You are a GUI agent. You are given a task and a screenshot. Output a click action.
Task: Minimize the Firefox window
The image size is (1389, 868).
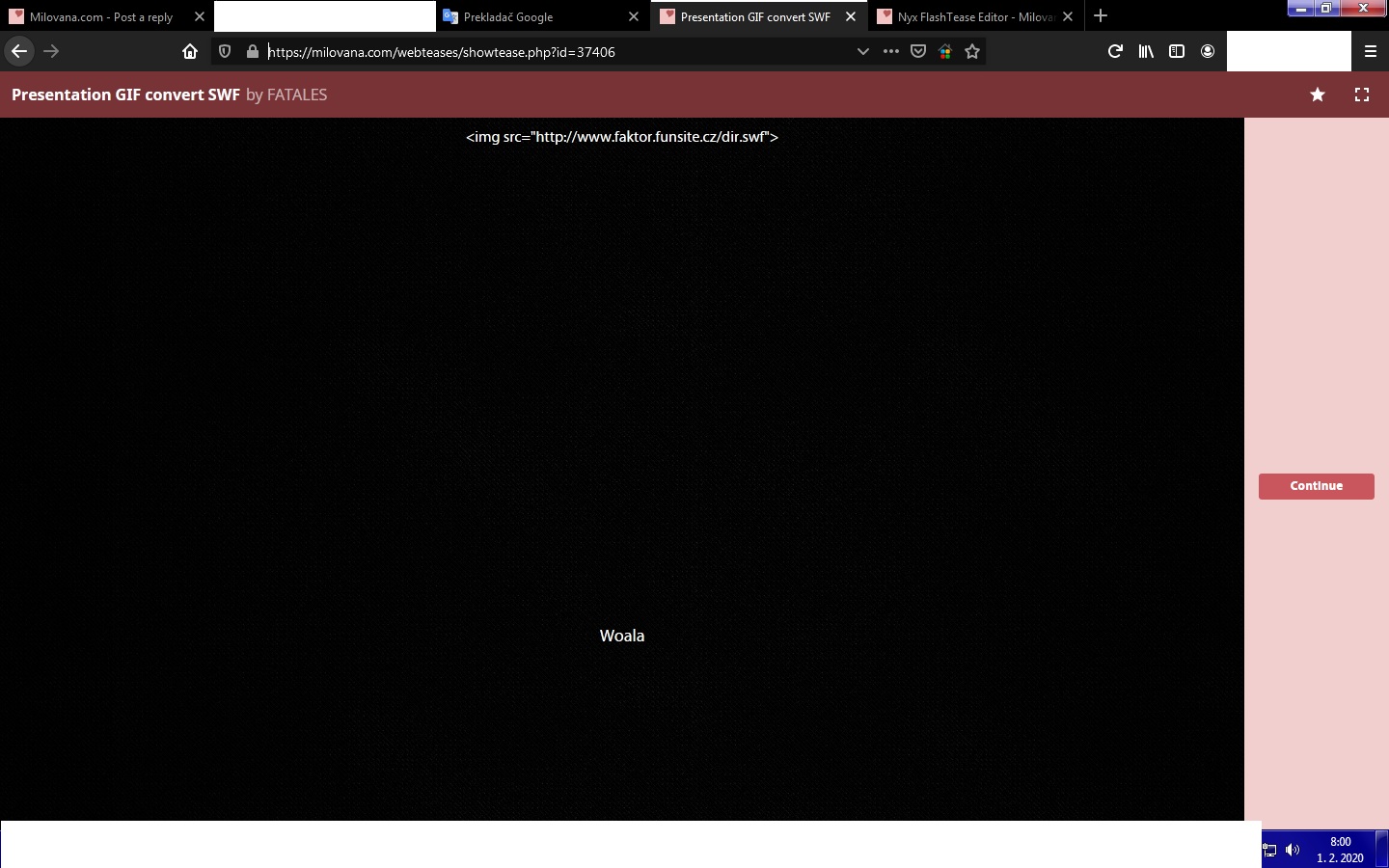click(x=1300, y=8)
